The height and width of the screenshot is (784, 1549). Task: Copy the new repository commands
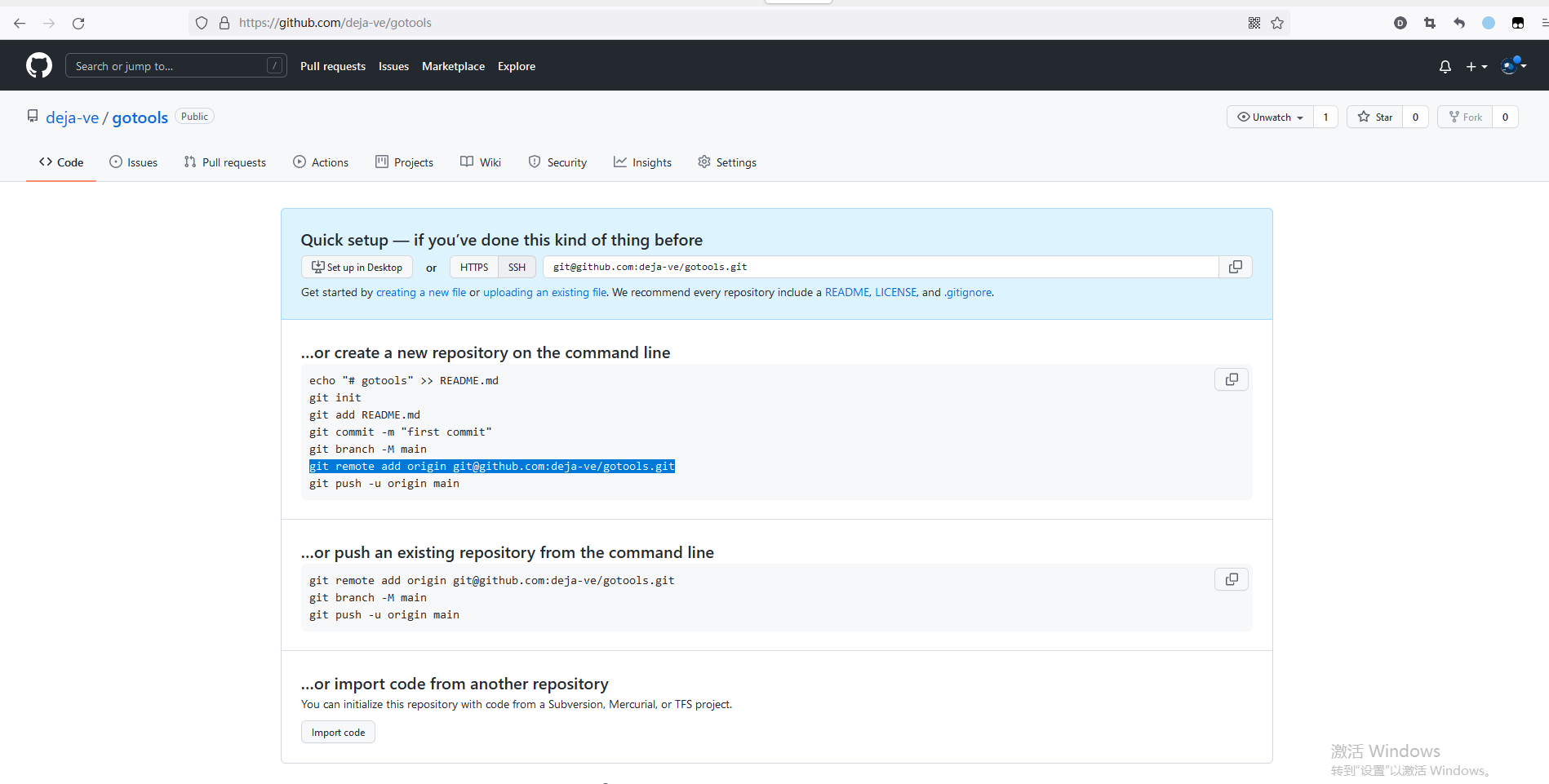[1231, 379]
